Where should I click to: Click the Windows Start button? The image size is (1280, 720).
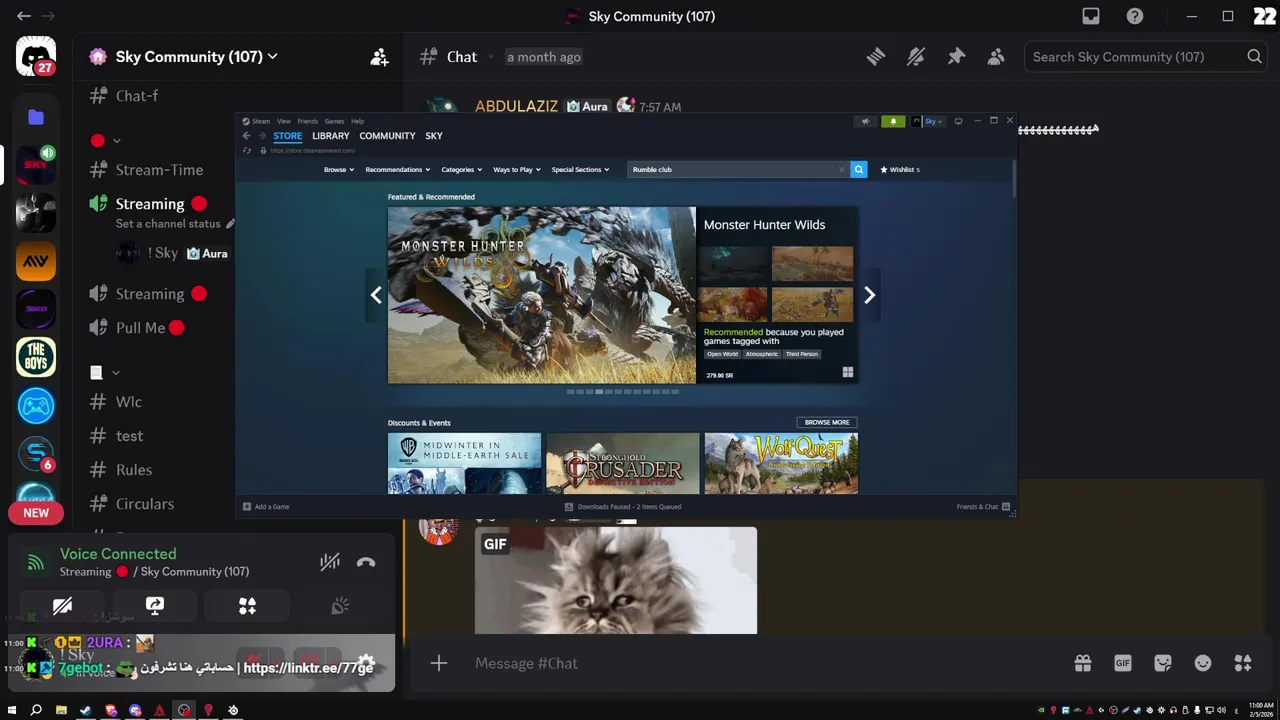(x=12, y=710)
